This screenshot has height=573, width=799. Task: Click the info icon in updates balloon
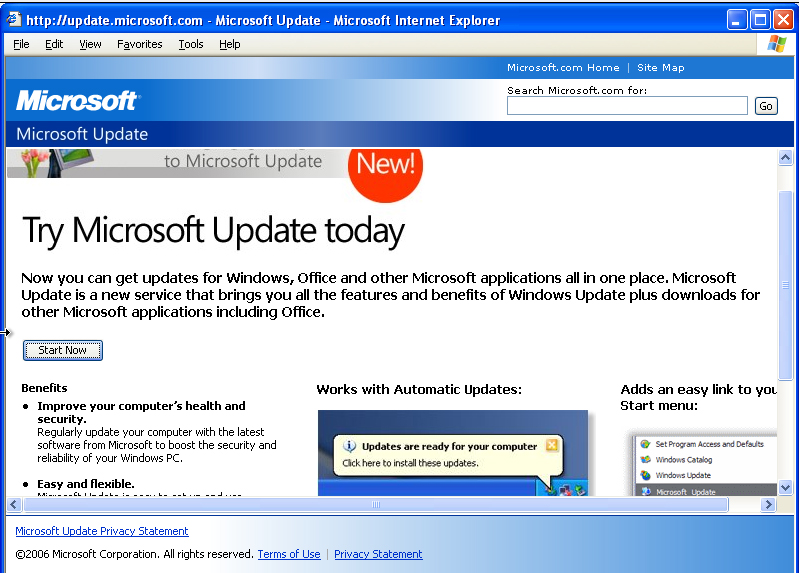pos(350,447)
